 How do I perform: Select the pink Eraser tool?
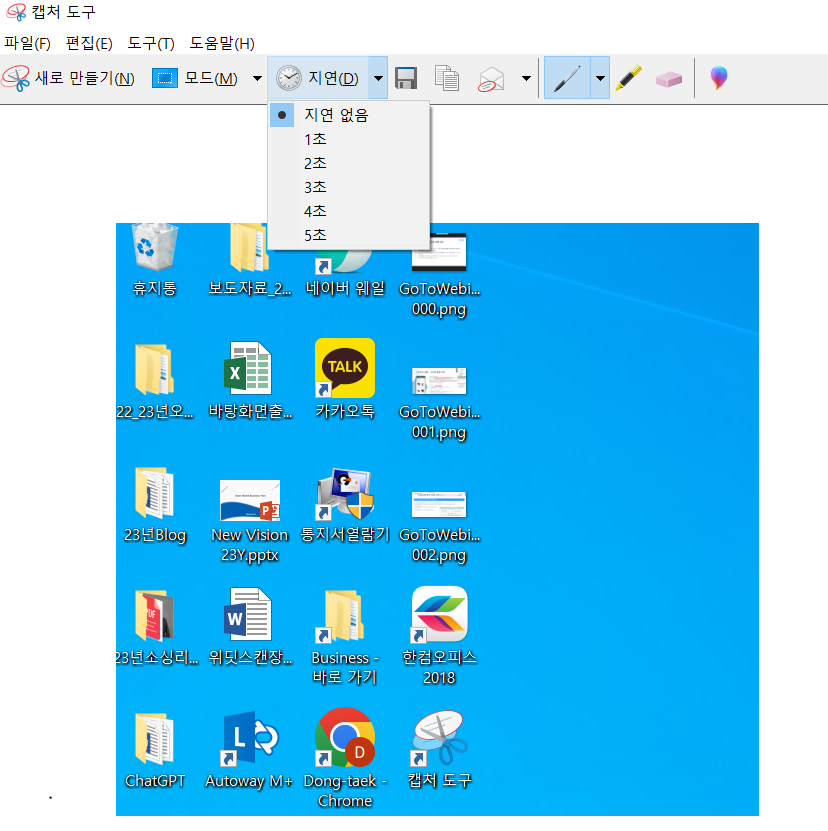tap(668, 79)
